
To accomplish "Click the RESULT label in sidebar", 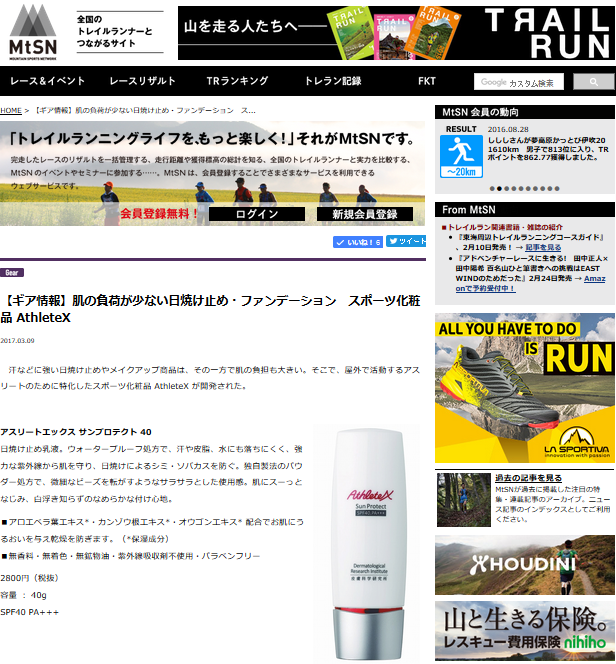I will (461, 129).
